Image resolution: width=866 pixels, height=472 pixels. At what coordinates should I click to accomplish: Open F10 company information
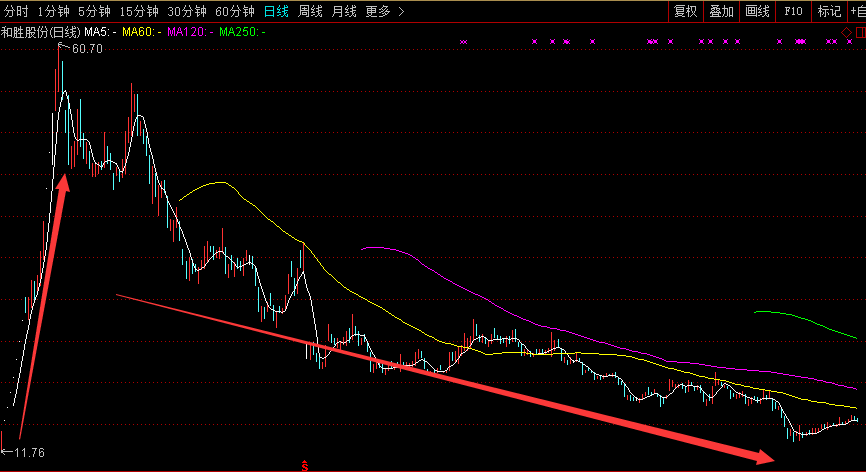[x=793, y=11]
